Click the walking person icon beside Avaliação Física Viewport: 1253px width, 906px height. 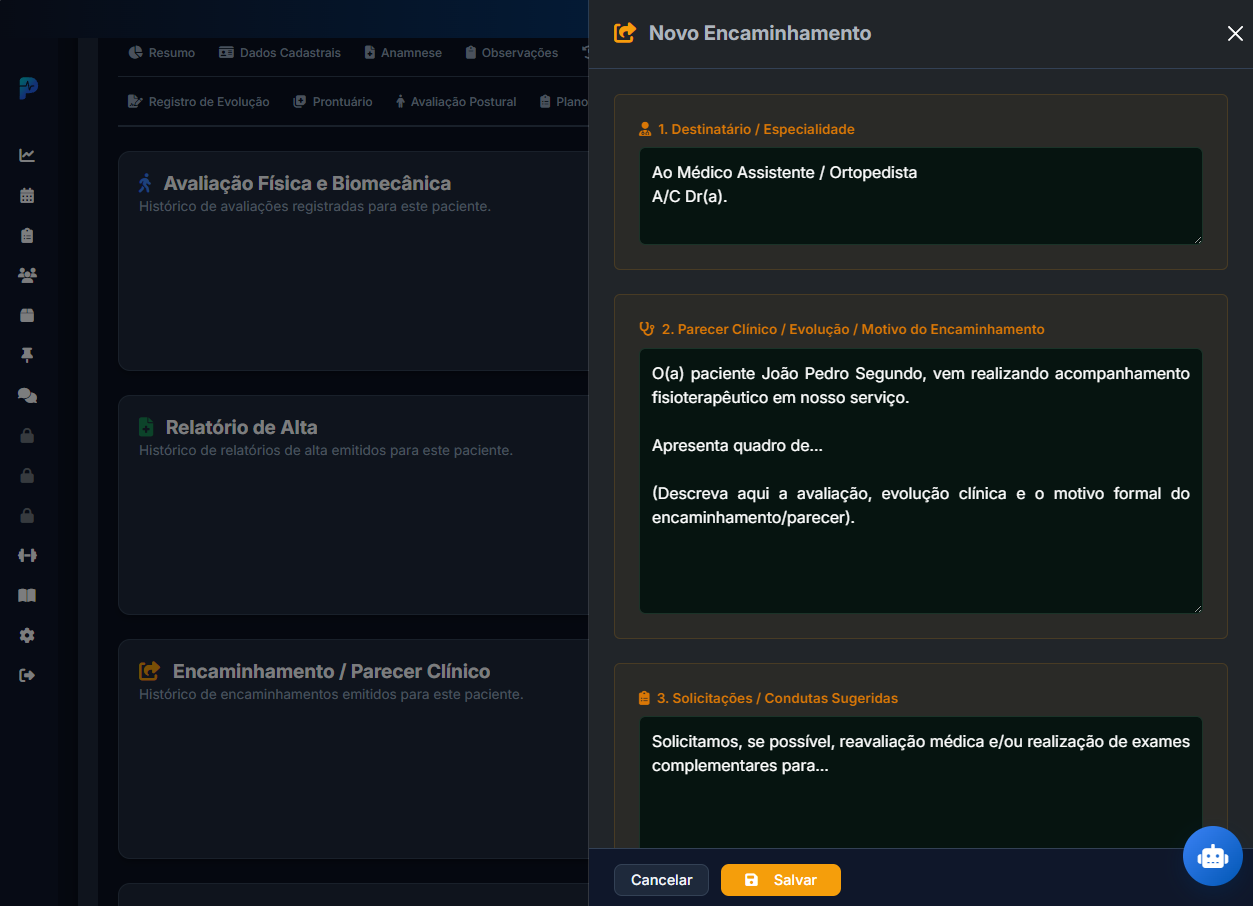click(x=146, y=183)
